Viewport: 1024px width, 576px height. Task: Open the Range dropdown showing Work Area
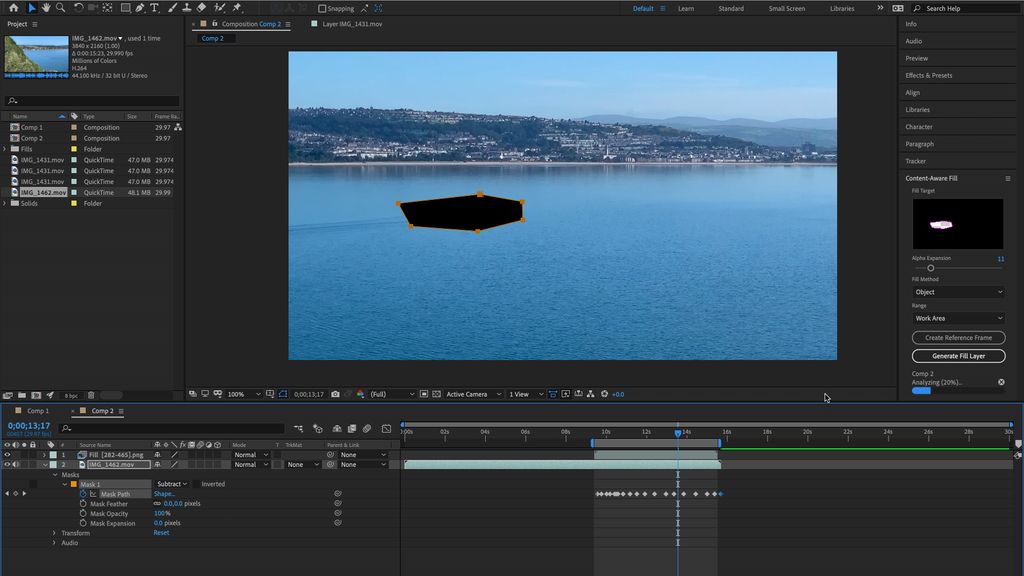[x=957, y=318]
